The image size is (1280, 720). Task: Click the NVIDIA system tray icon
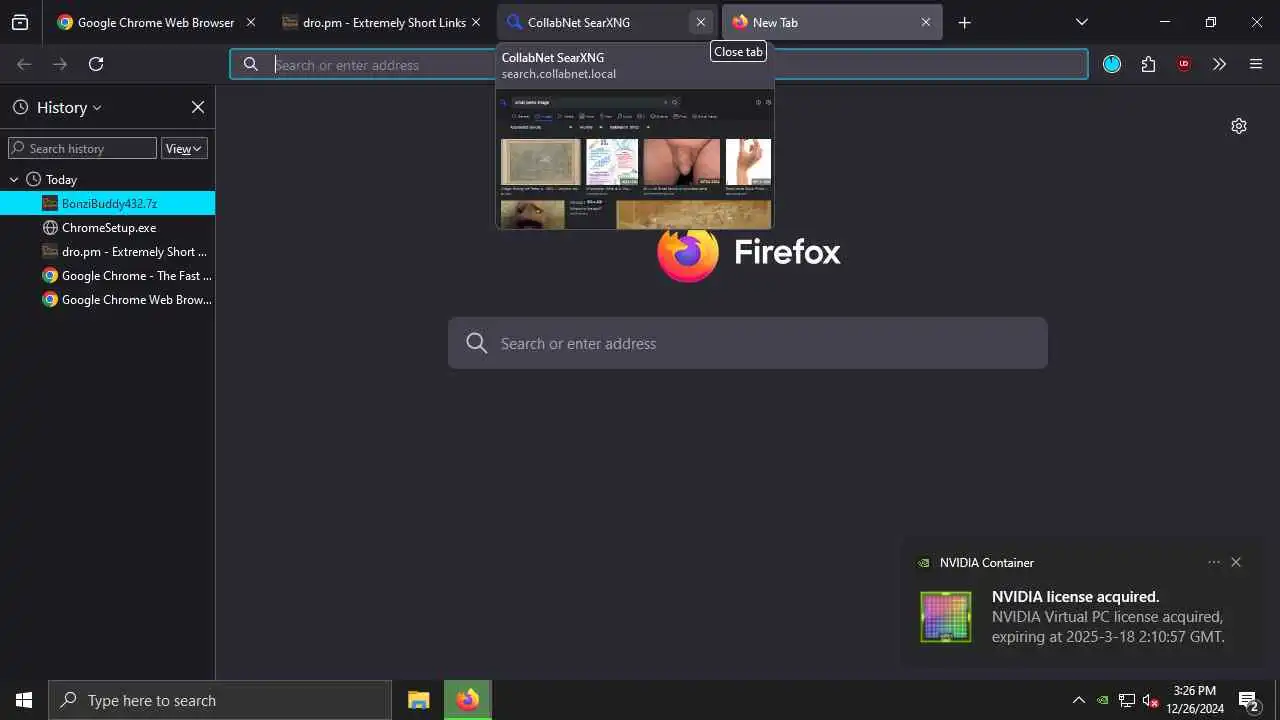point(1103,700)
